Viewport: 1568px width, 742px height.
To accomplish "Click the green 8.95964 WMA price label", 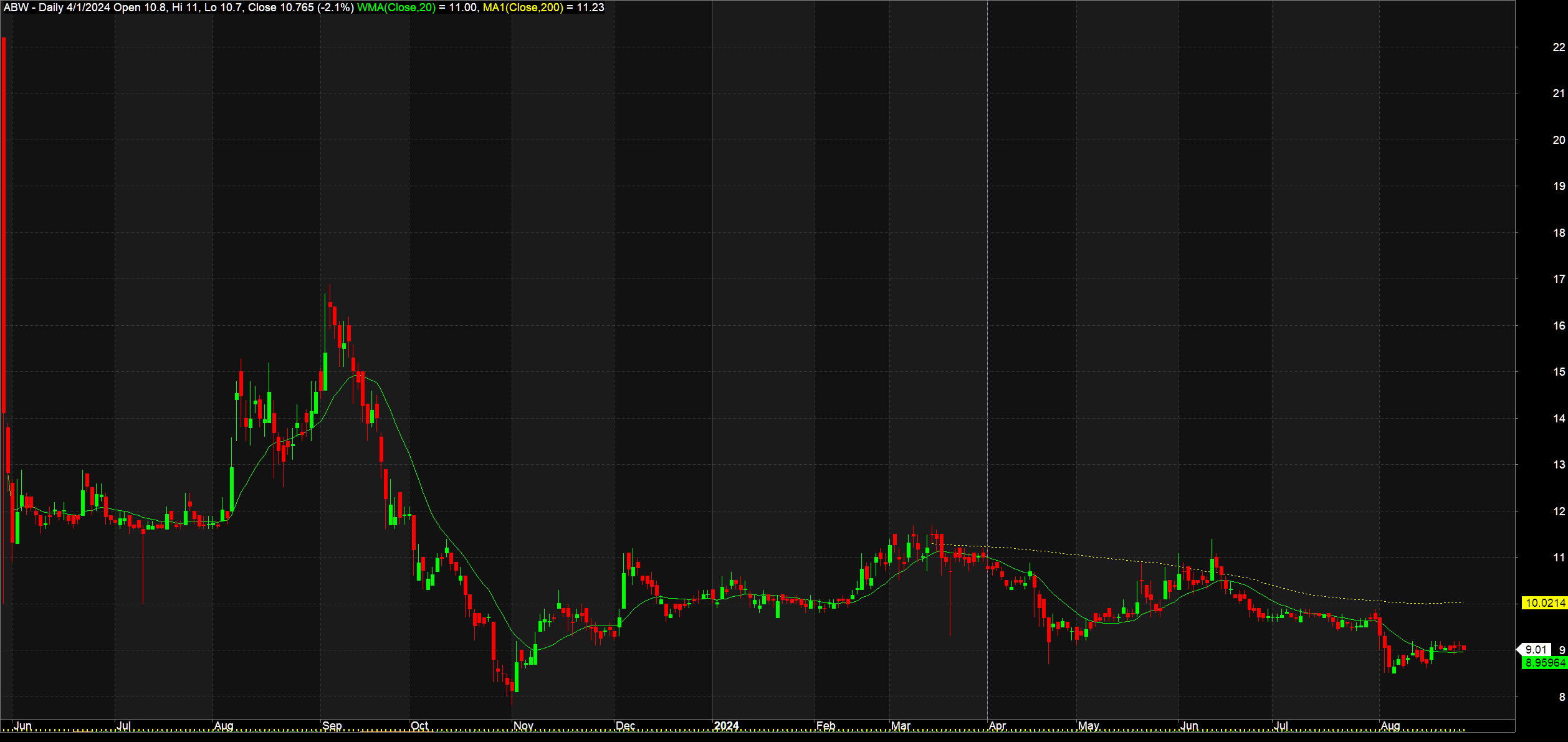I will 1544,663.
